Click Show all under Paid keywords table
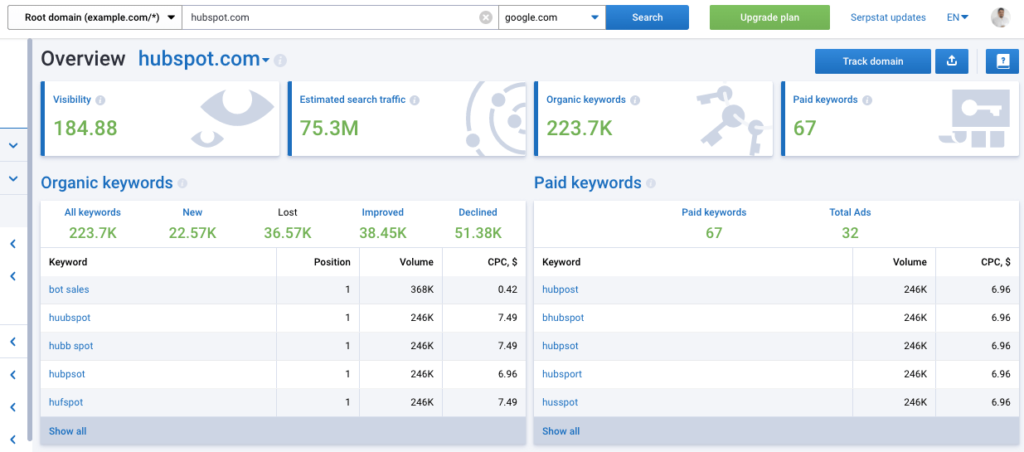Image resolution: width=1024 pixels, height=452 pixels. point(561,431)
